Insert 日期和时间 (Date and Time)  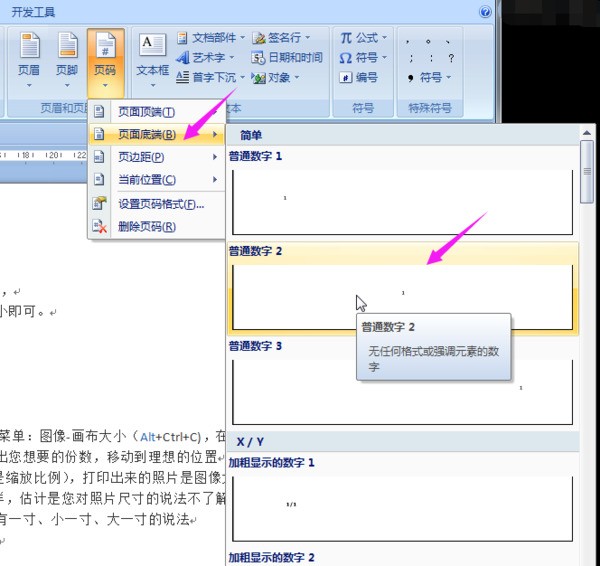point(286,58)
